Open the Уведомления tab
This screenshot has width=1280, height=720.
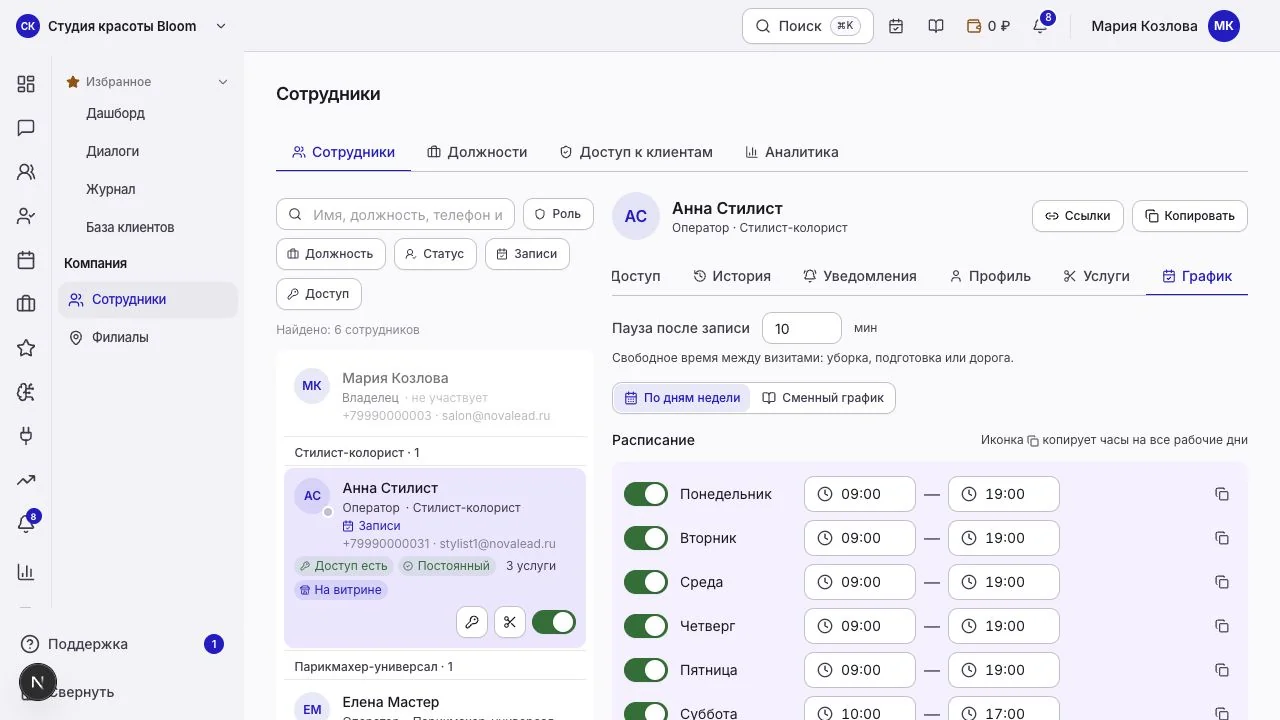click(860, 276)
